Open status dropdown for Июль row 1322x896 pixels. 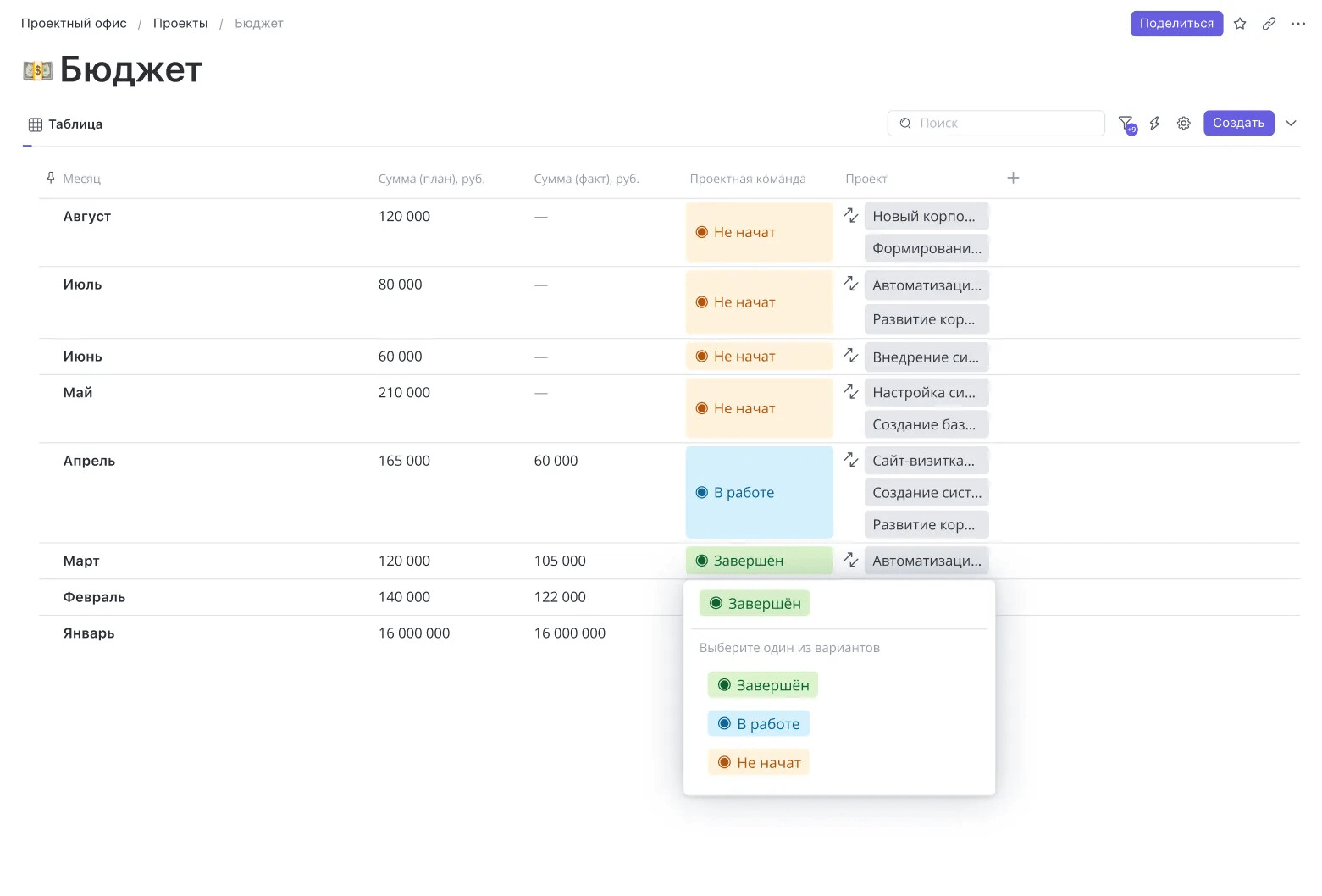tap(760, 302)
